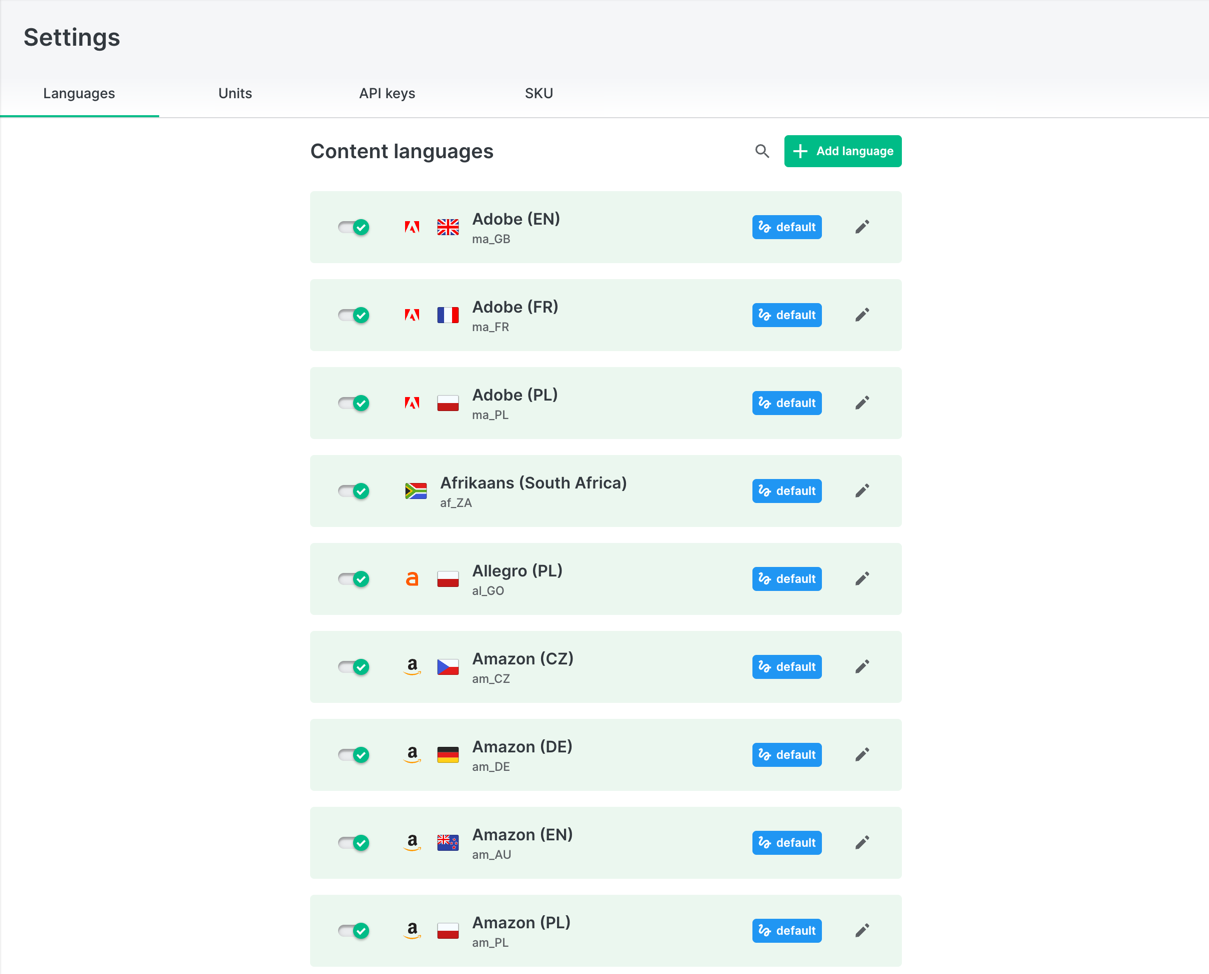Disable the Adobe (PL) language toggle
The image size is (1209, 974).
point(354,403)
